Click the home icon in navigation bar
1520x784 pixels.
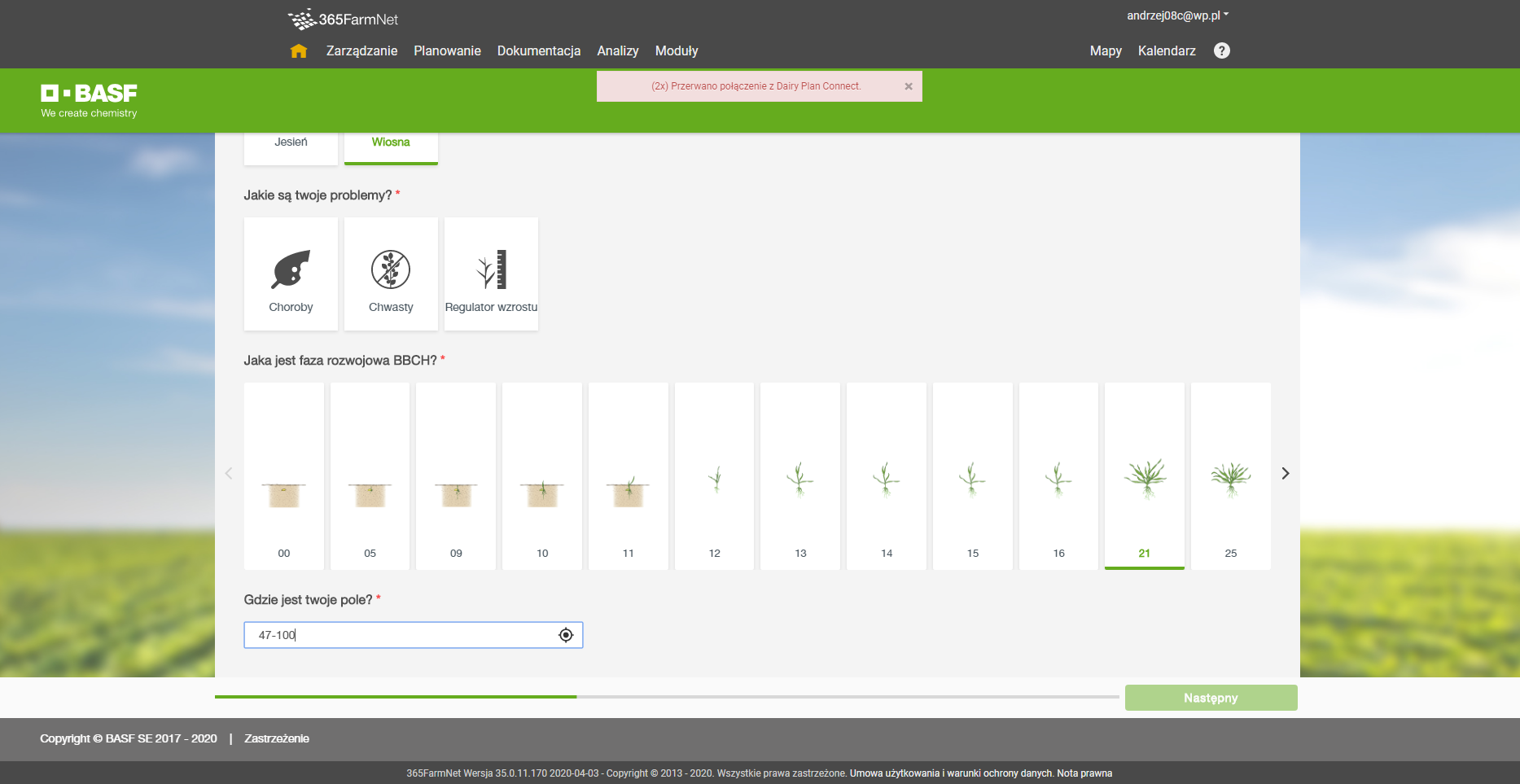point(299,51)
